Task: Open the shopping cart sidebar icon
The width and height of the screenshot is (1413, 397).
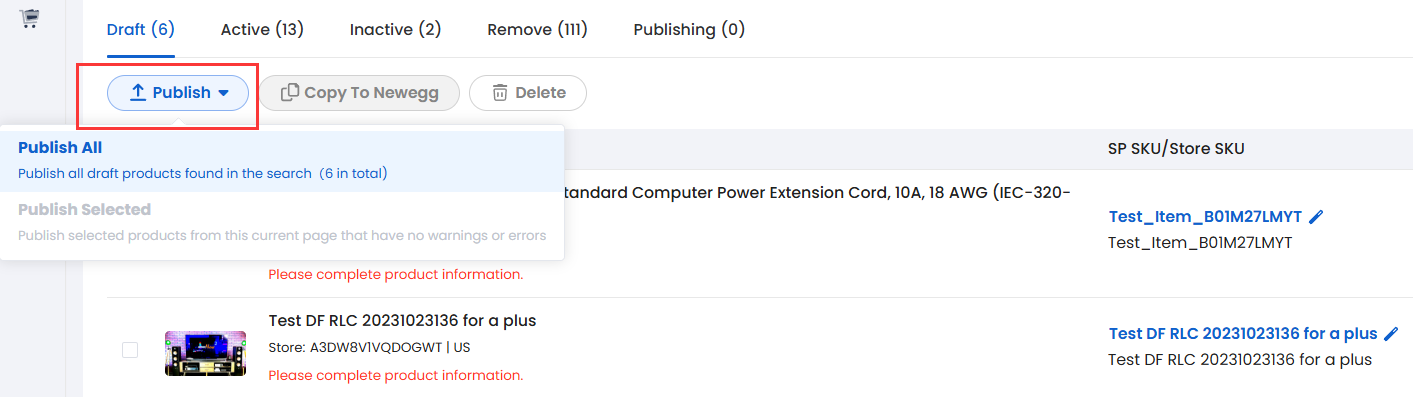Action: click(x=30, y=18)
